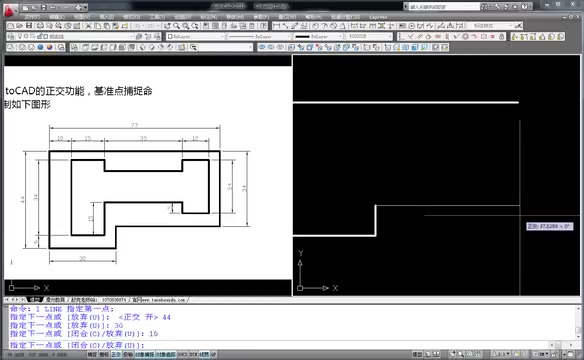This screenshot has width=584, height=360.
Task: Toggle 正交 (Ortho) mode in status bar
Action: (116, 354)
